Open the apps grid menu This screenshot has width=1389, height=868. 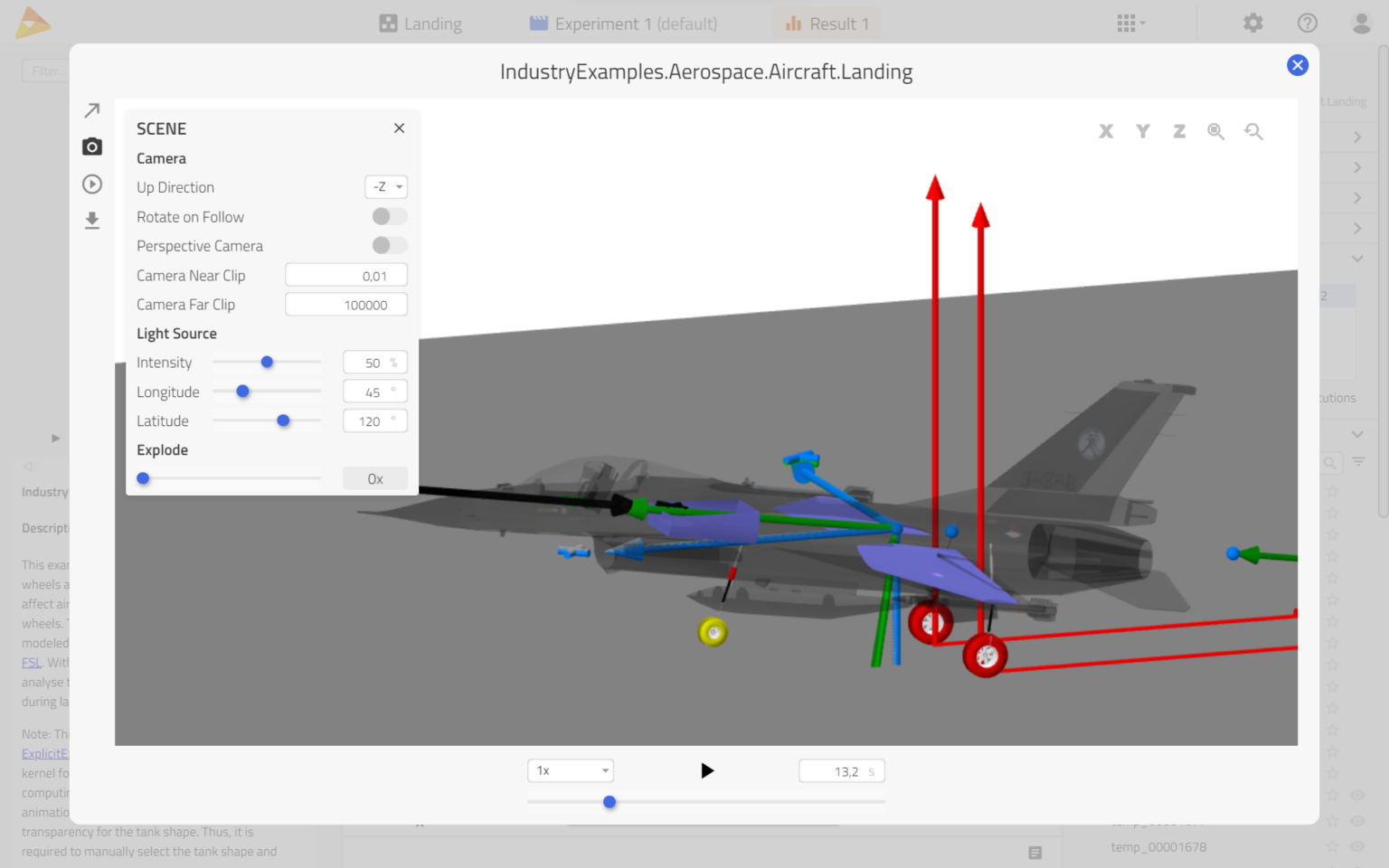click(1130, 24)
